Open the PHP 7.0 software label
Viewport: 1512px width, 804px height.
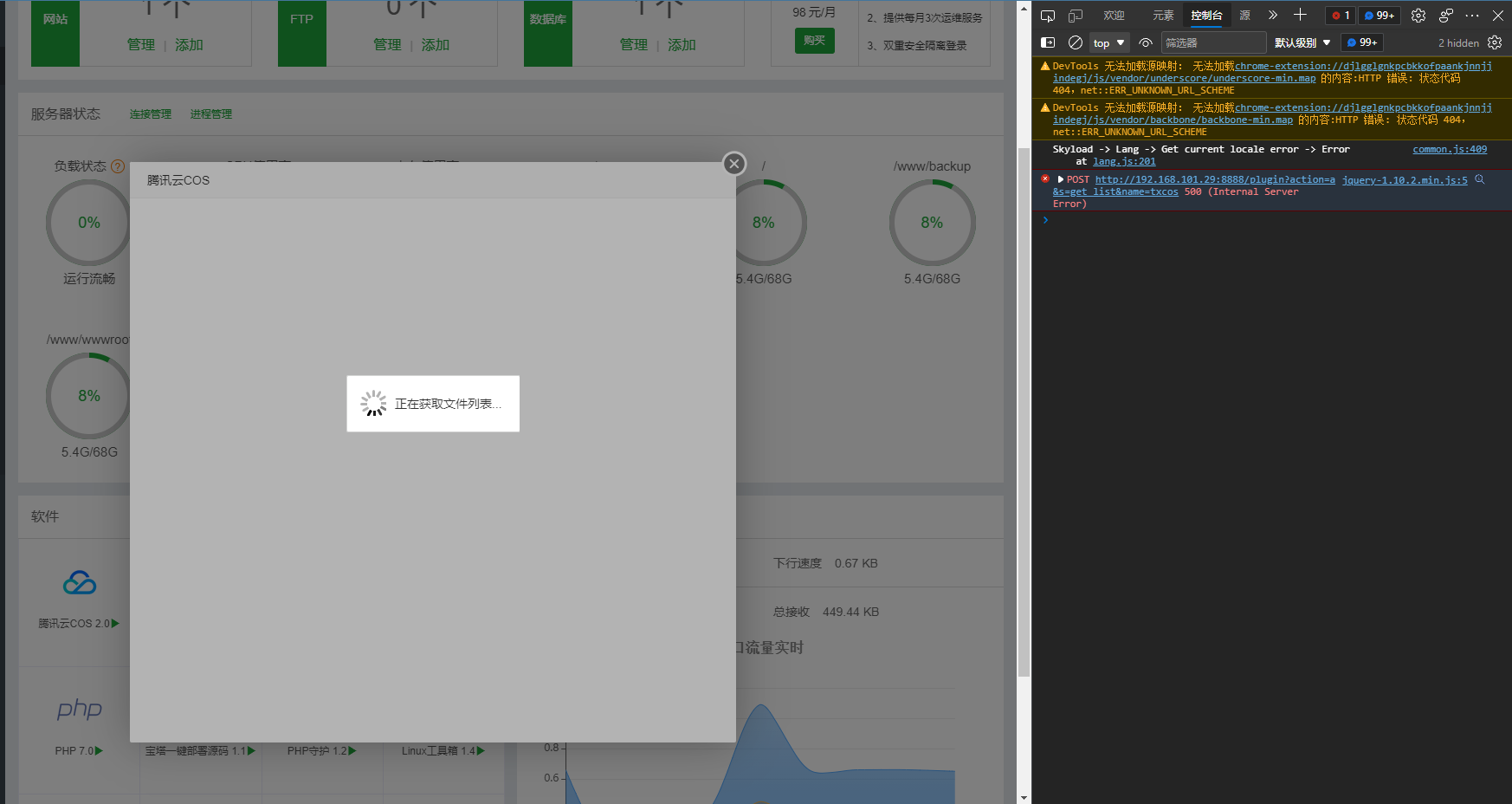[x=79, y=751]
